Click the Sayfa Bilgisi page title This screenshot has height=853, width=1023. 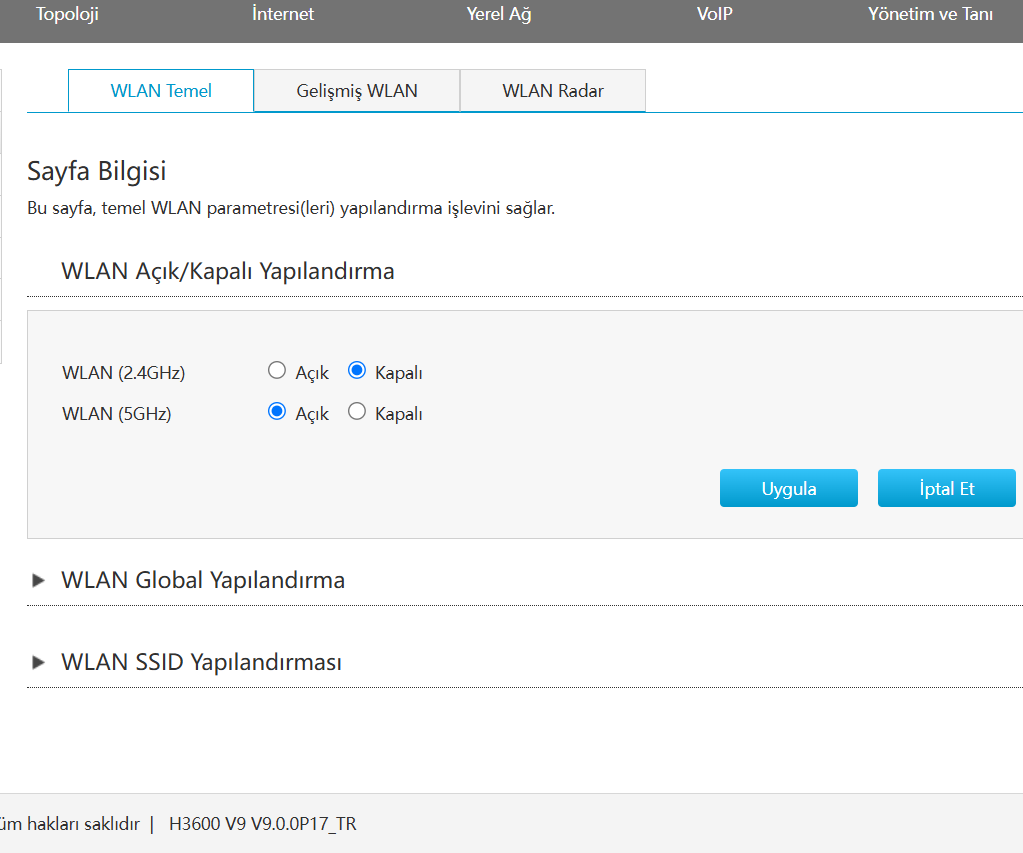point(96,170)
